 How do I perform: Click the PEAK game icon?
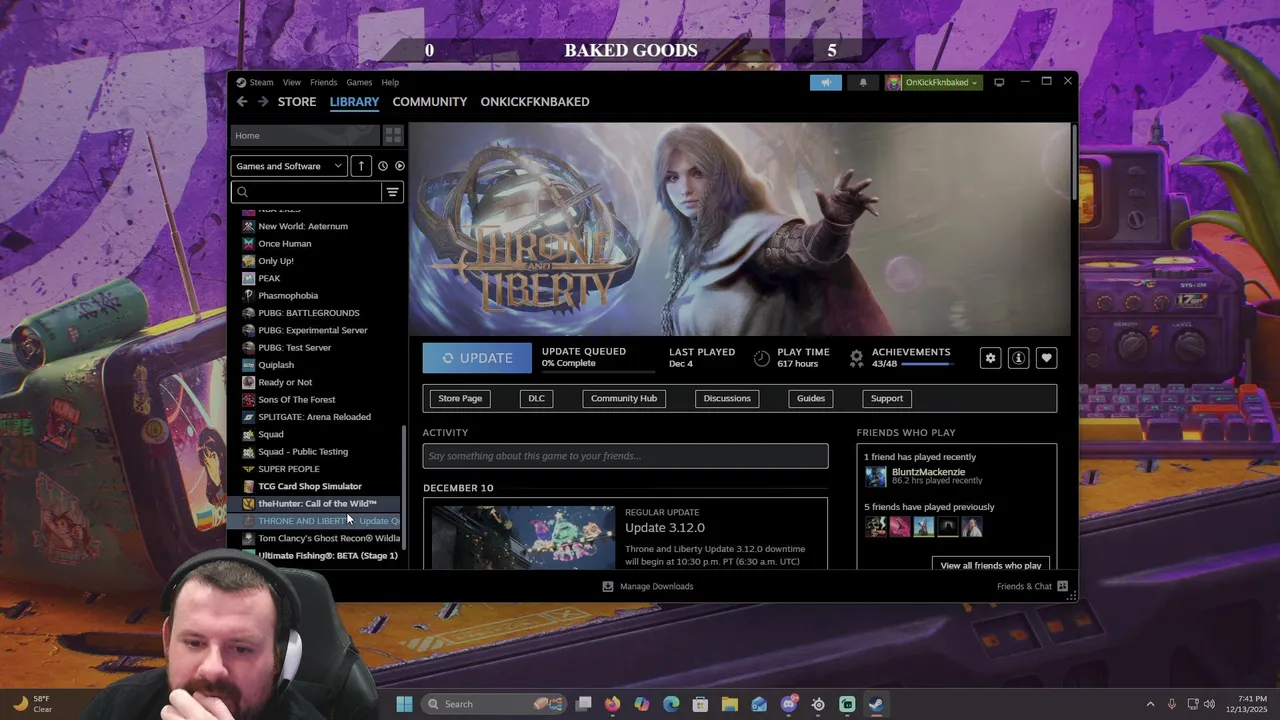click(x=249, y=278)
